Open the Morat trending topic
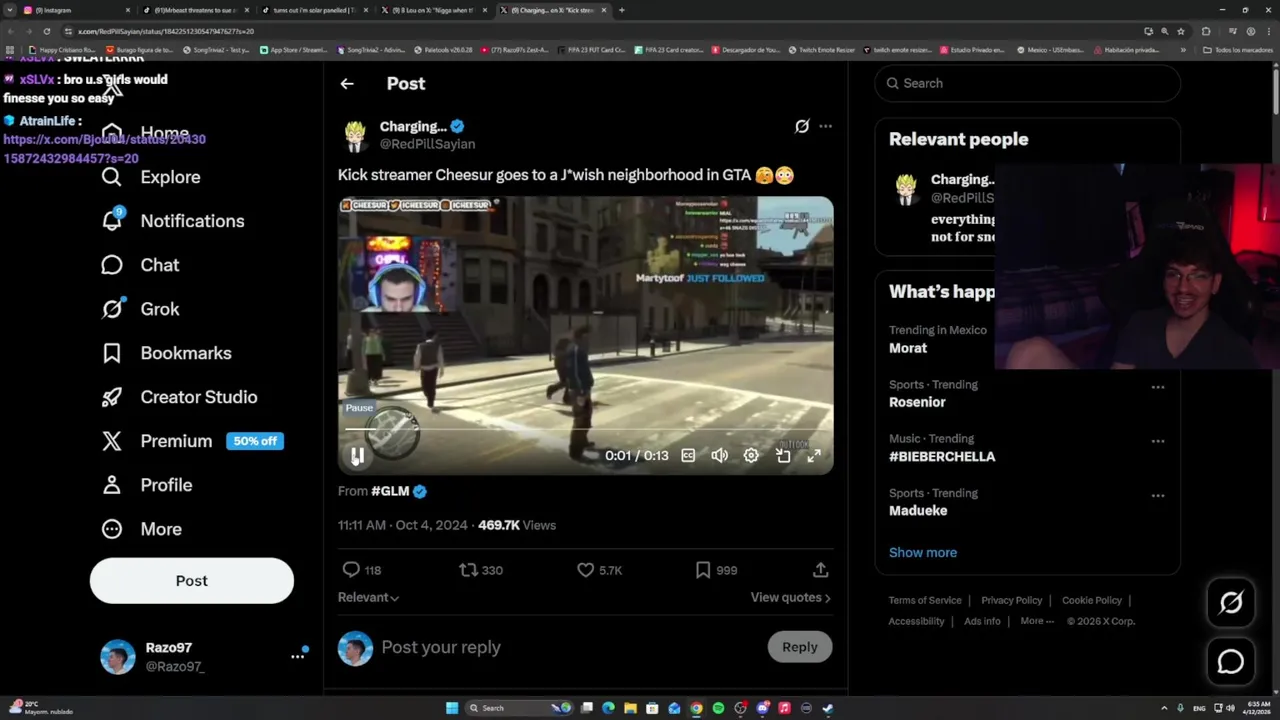Screen dimensions: 1280x720 click(x=908, y=348)
